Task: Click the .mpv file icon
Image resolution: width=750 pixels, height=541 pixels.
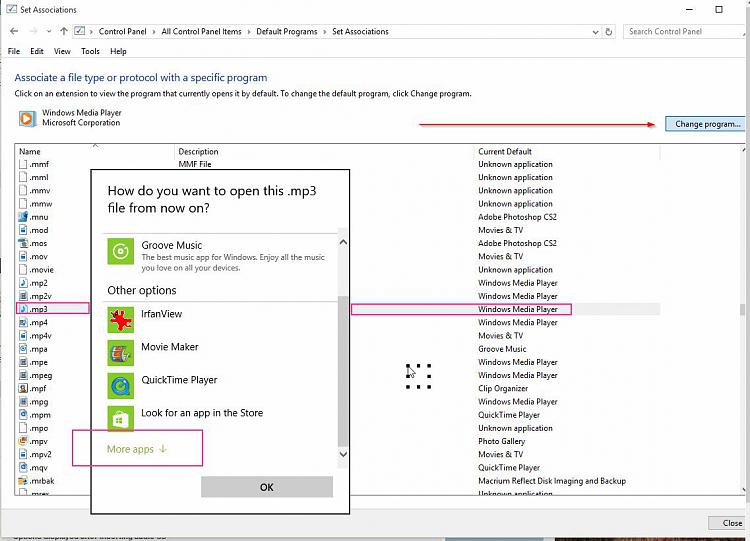Action: pyautogui.click(x=23, y=441)
